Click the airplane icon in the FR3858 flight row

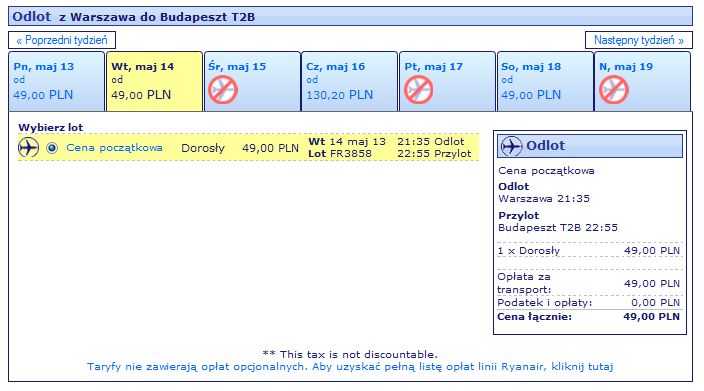click(28, 148)
